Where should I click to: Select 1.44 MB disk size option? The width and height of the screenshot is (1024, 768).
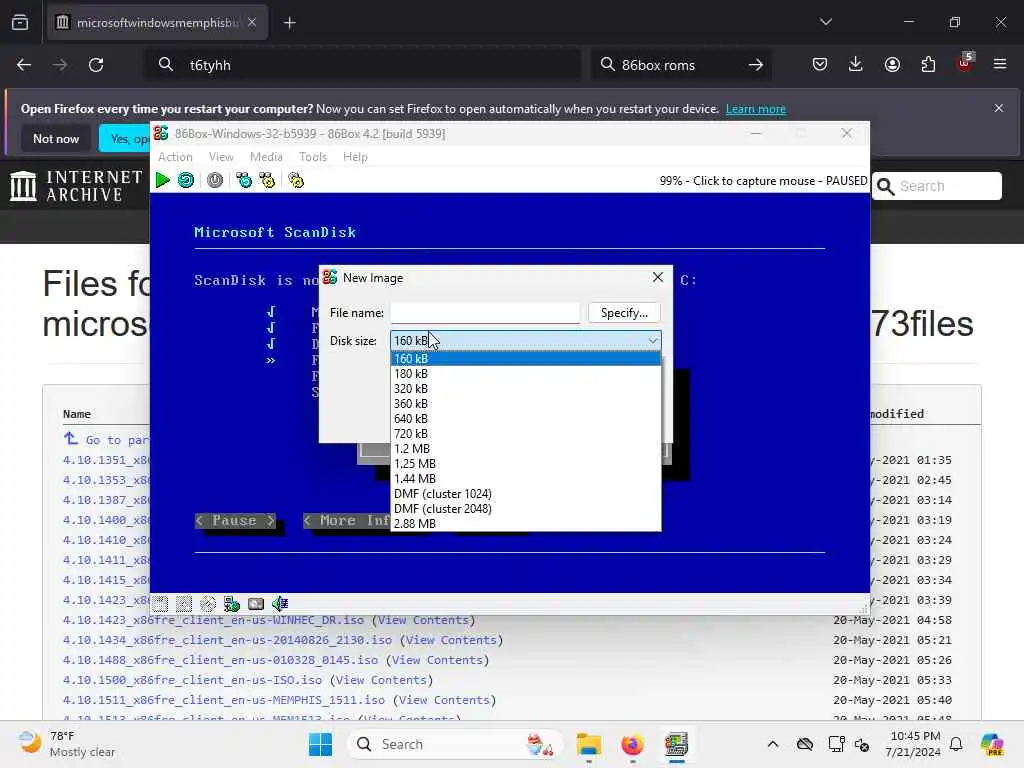click(526, 479)
